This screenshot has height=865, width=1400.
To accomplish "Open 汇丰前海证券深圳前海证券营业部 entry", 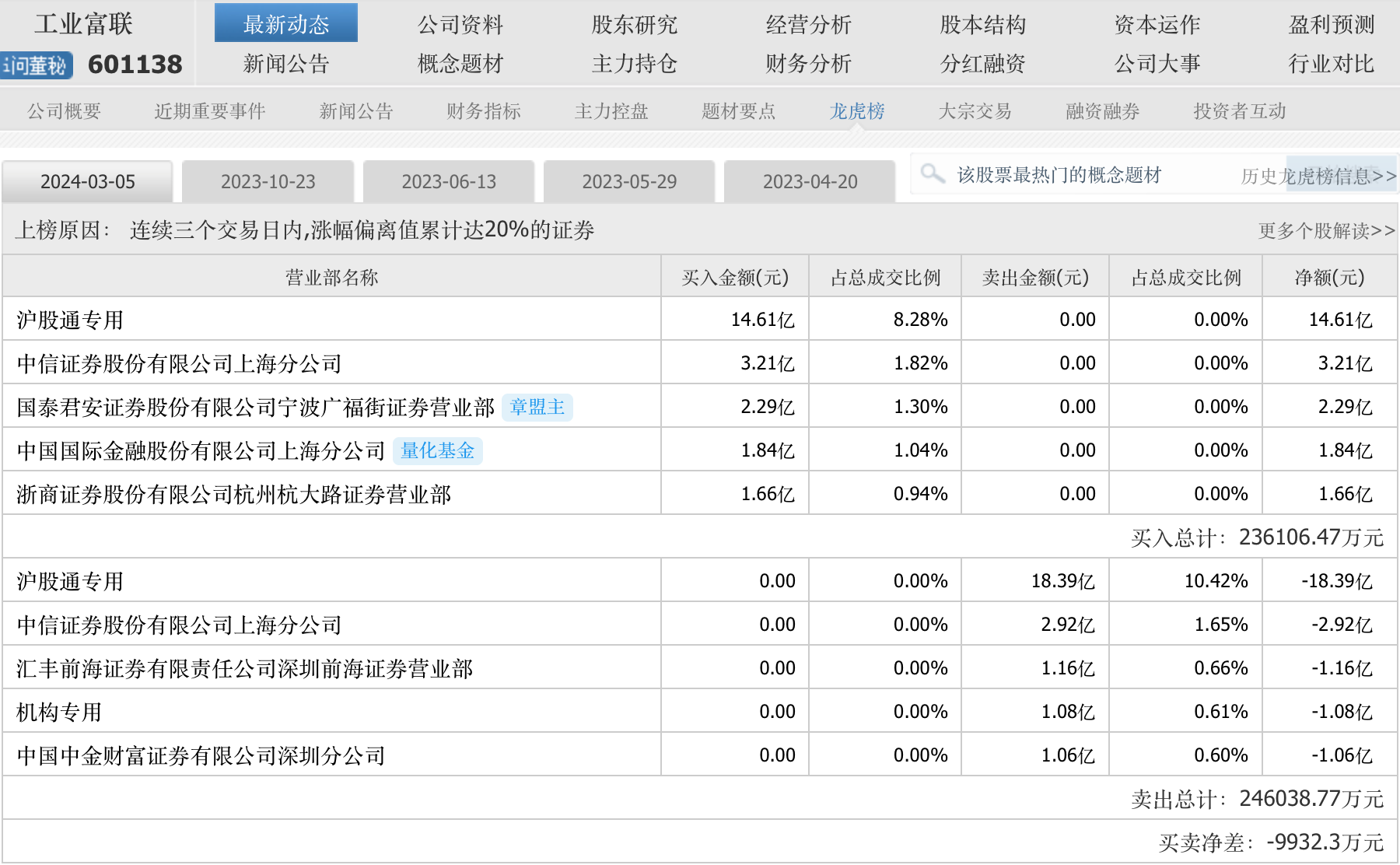I will coord(244,668).
